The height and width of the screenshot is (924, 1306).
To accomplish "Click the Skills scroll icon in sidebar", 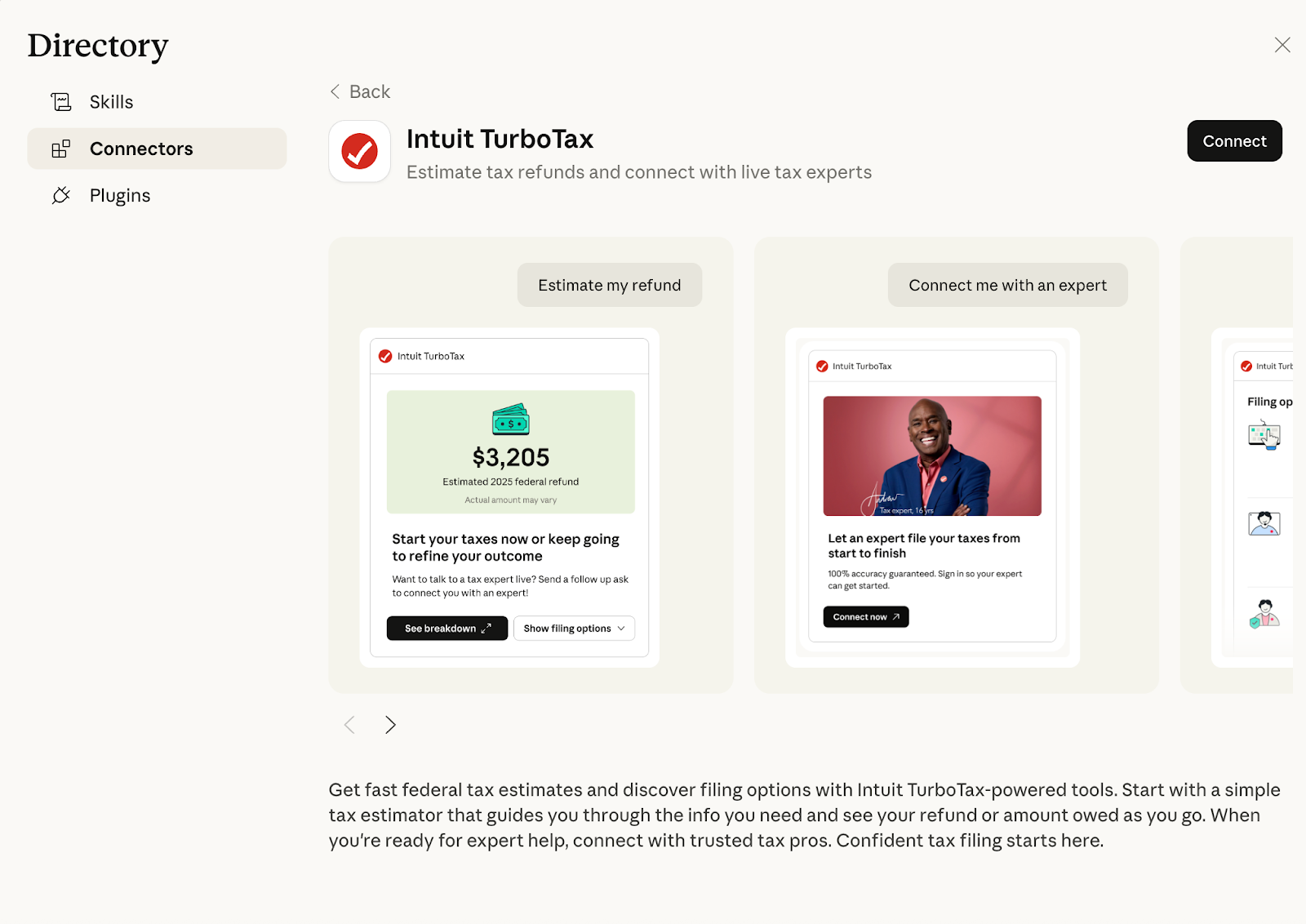I will tap(60, 101).
